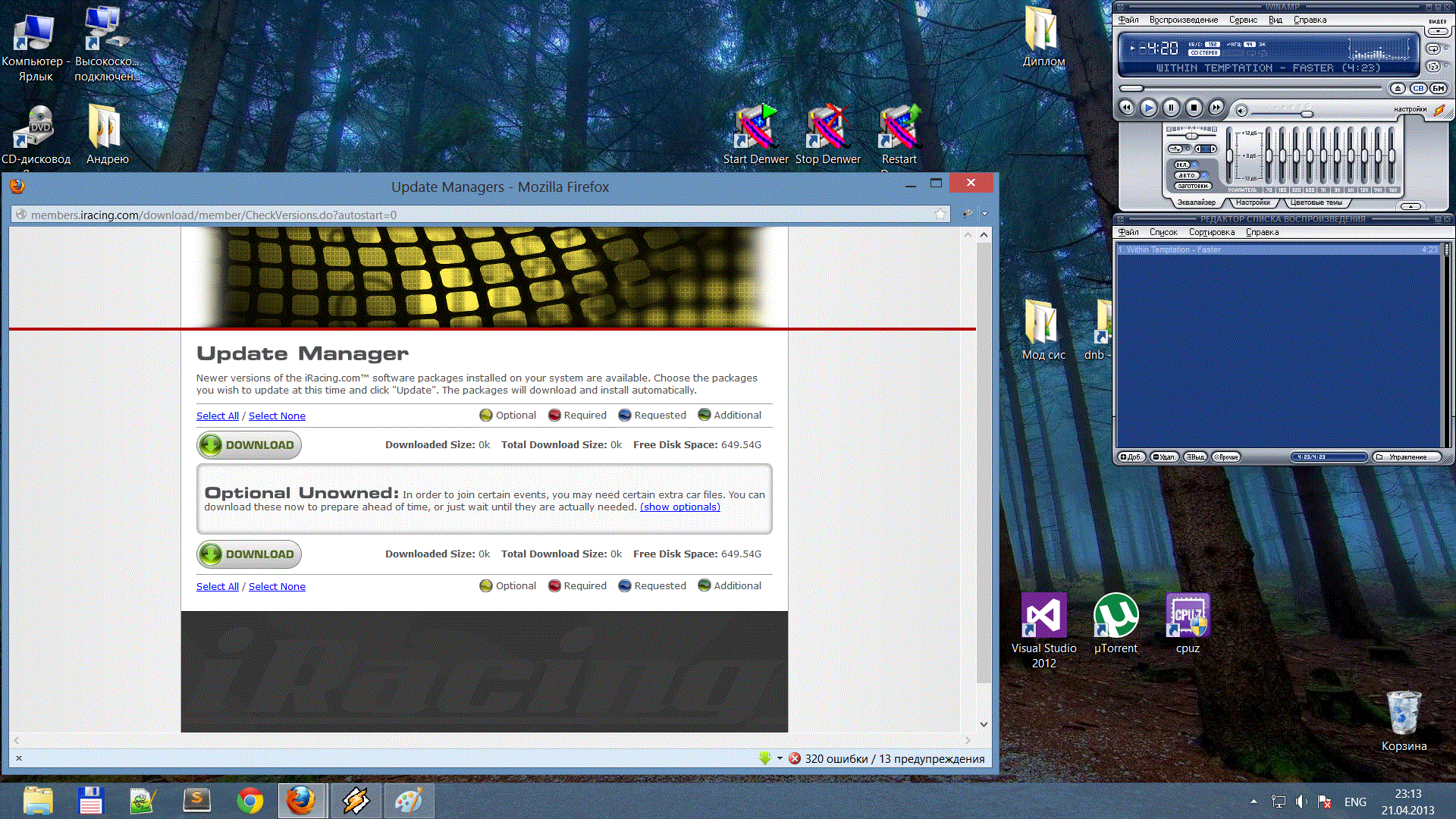This screenshot has height=819, width=1456.
Task: Click Winamp's eject open-file icon
Action: (x=1398, y=89)
